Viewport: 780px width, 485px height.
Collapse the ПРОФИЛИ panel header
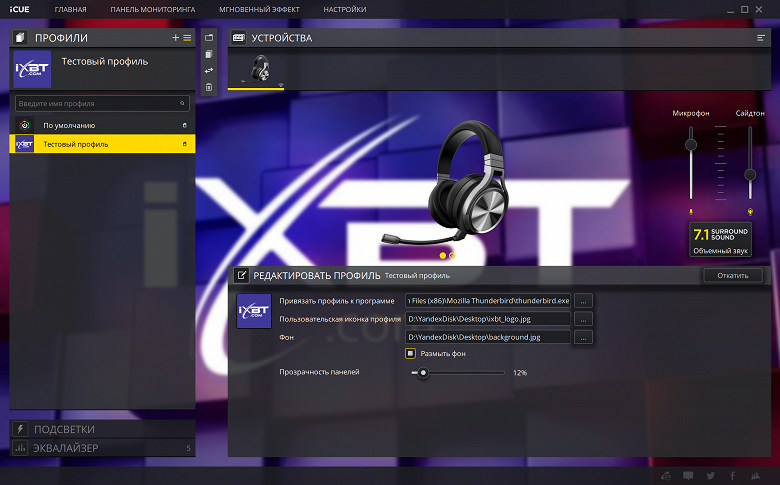[102, 38]
